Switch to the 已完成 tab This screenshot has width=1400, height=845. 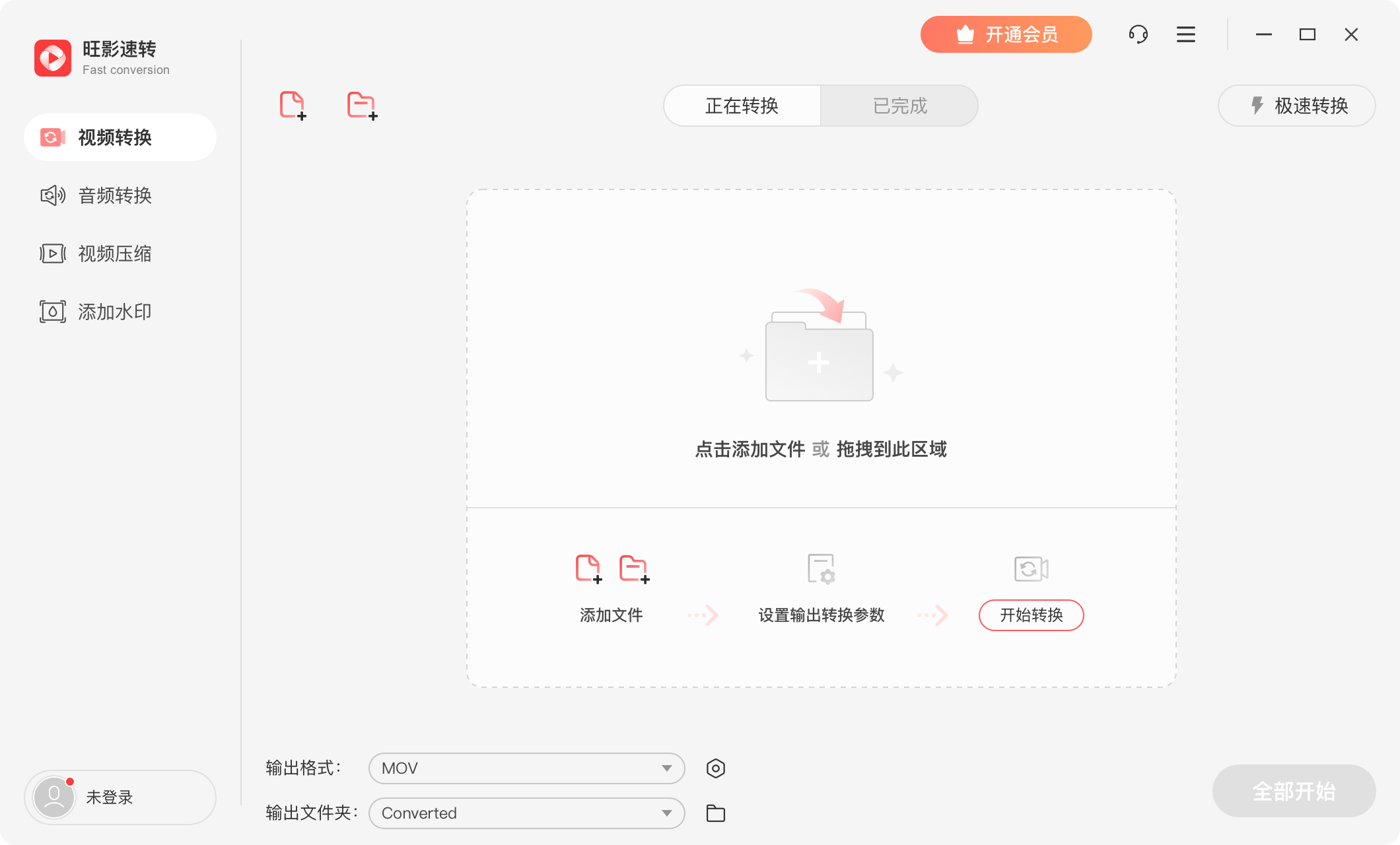pos(899,106)
